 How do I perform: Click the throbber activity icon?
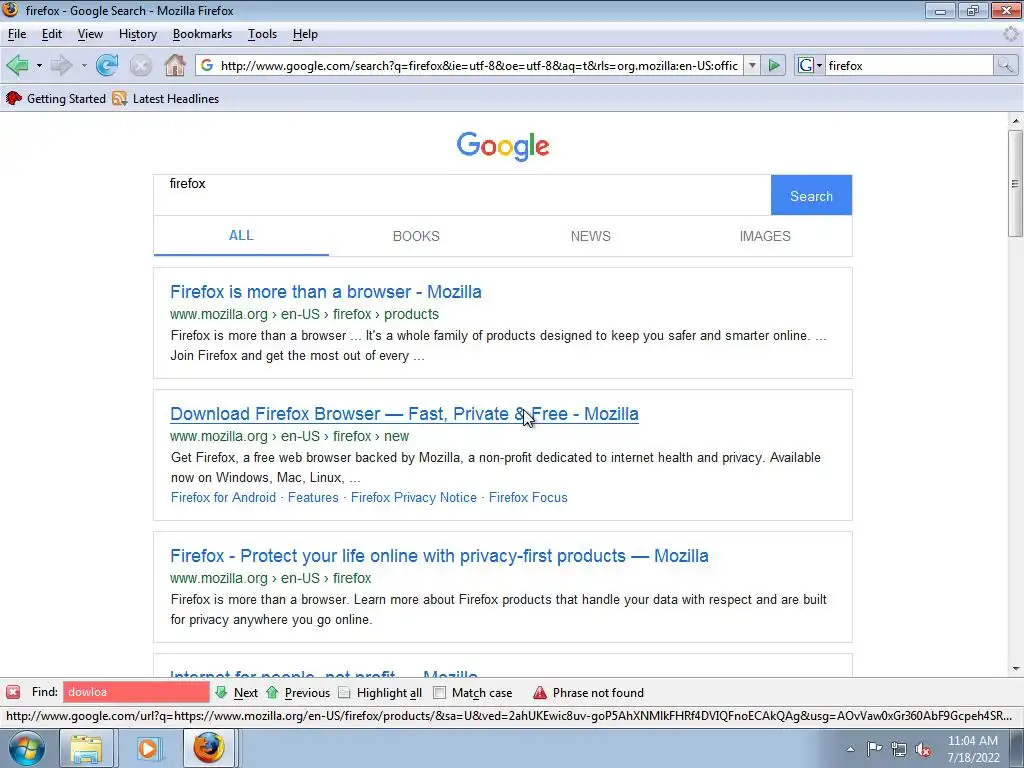tap(1011, 34)
